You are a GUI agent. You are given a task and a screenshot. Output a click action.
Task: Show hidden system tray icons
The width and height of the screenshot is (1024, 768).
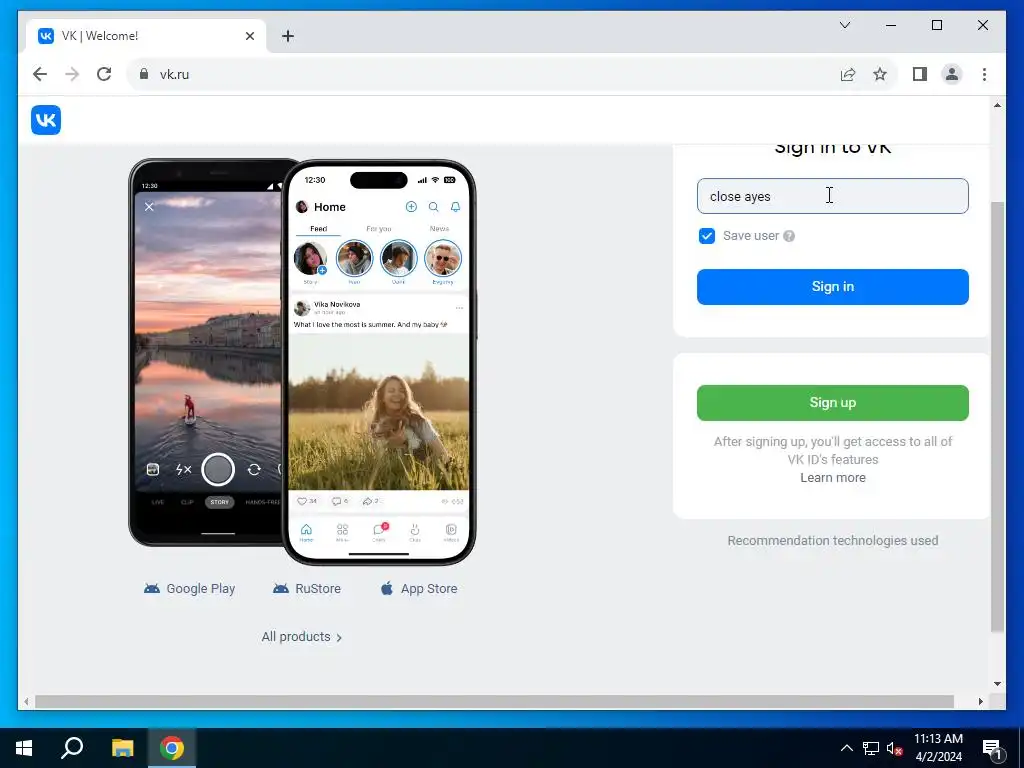click(x=846, y=748)
